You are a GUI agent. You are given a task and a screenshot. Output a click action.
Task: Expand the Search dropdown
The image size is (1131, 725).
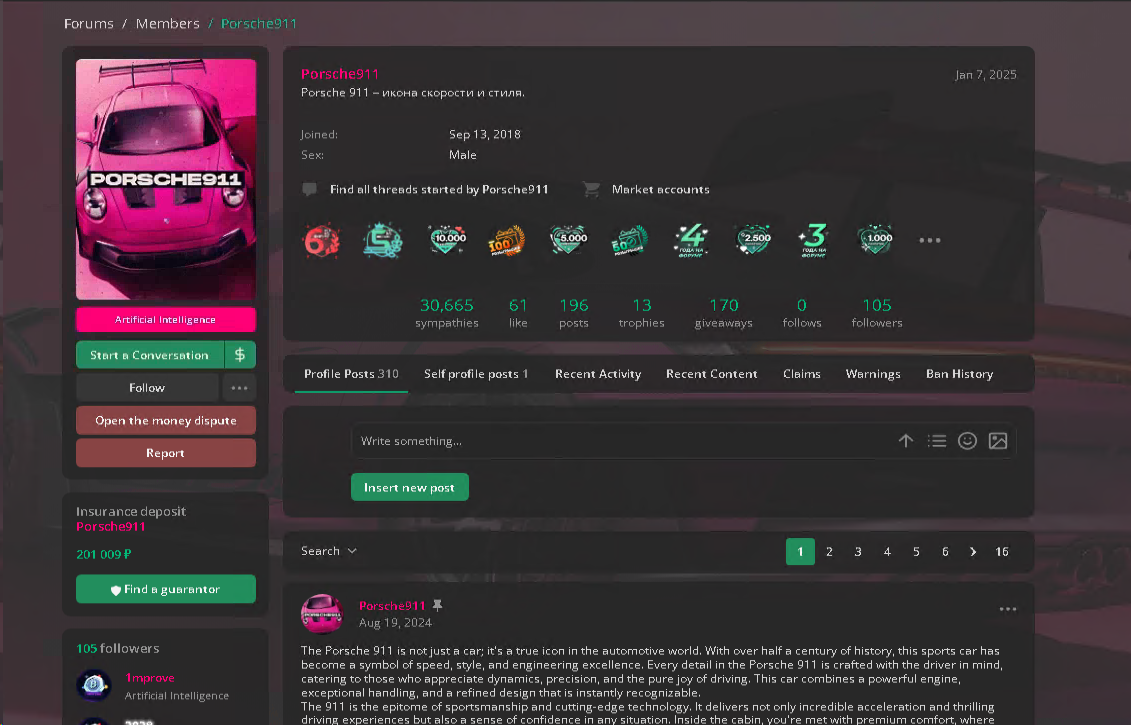pyautogui.click(x=329, y=551)
